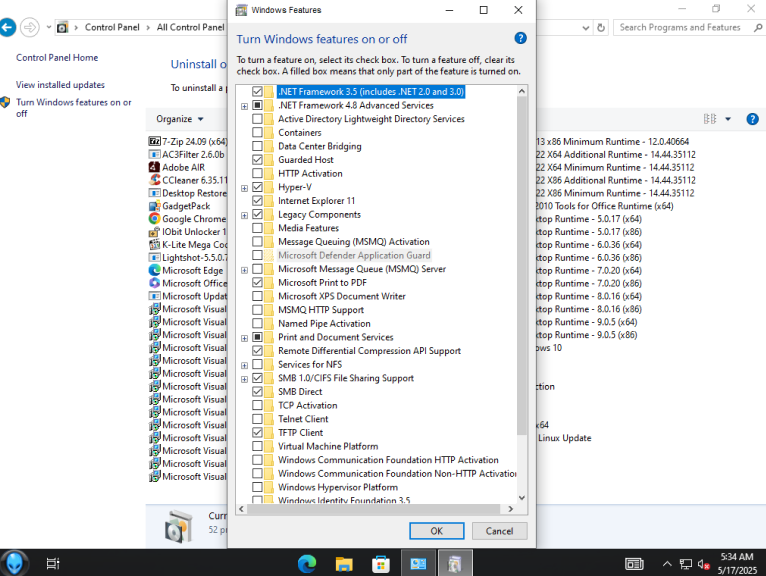Screen dimensions: 766x576
Task: Select Microsoft Edge icon in programs list
Action: (x=154, y=270)
